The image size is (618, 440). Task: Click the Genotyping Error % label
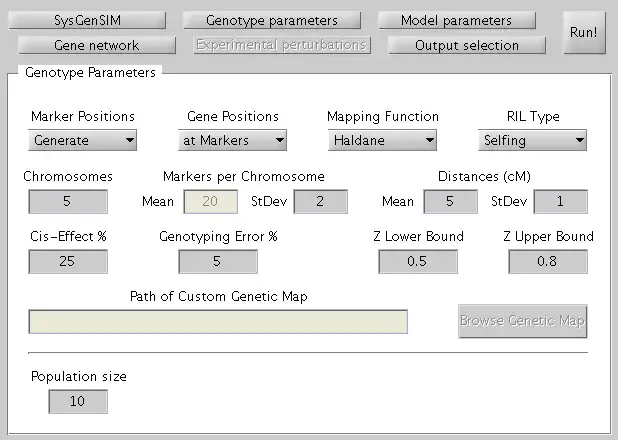218,236
